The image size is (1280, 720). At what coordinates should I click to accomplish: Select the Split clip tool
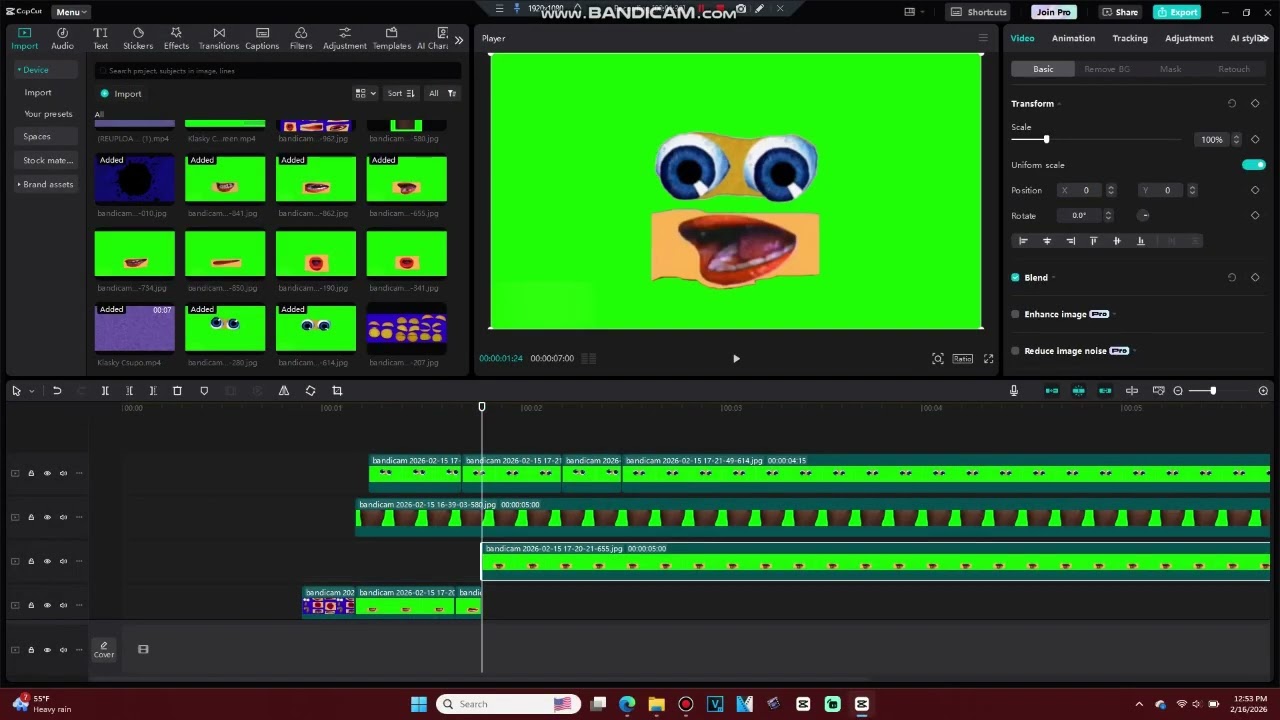[105, 391]
